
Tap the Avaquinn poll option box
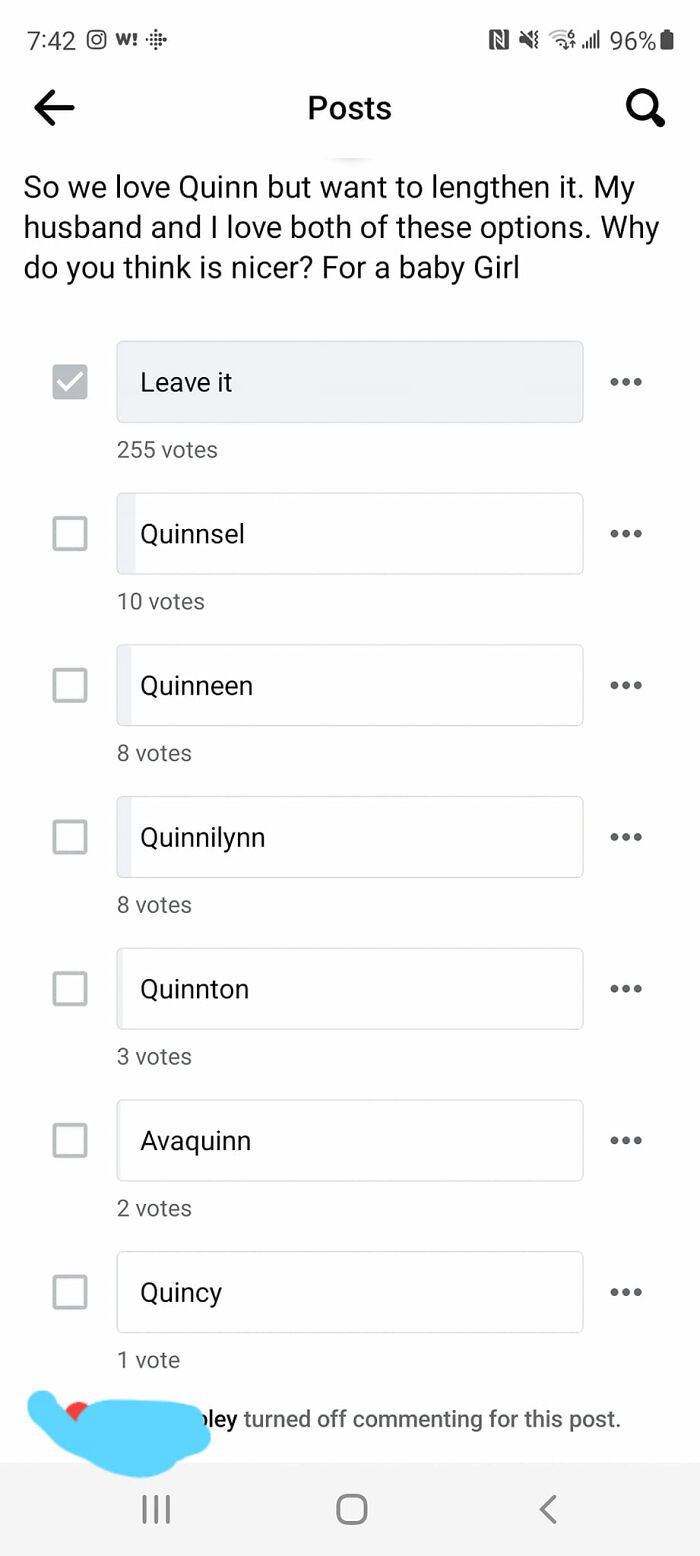(349, 1141)
